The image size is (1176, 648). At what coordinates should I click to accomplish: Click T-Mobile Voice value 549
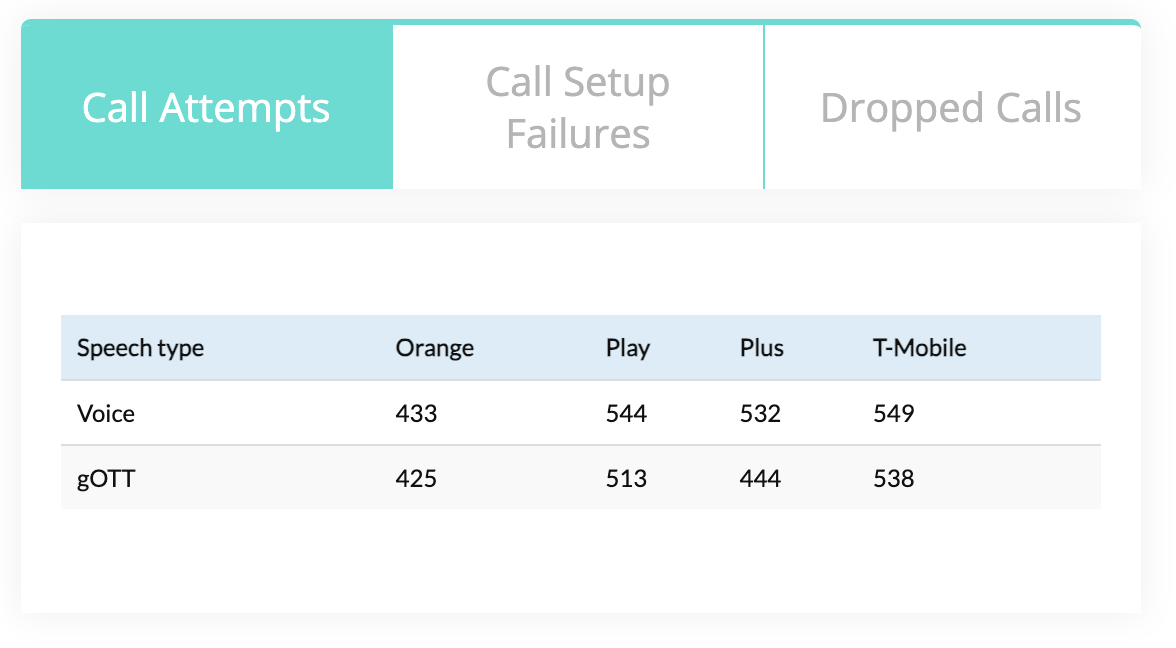pos(894,413)
